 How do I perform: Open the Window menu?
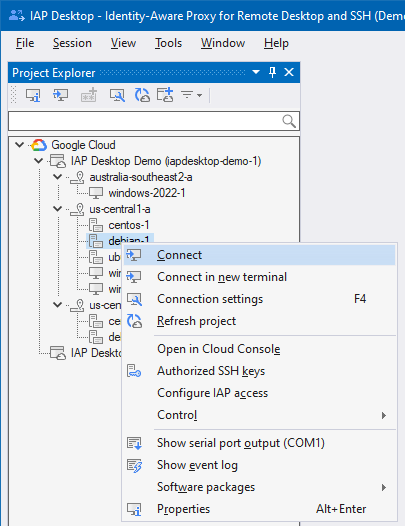pos(223,43)
